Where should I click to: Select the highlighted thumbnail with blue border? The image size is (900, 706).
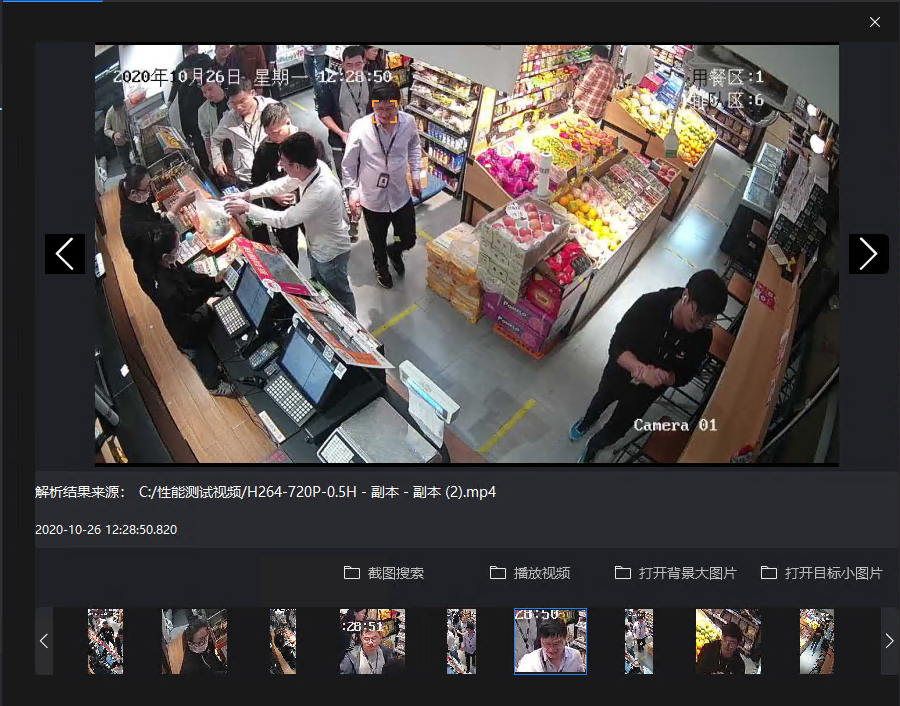coord(550,641)
